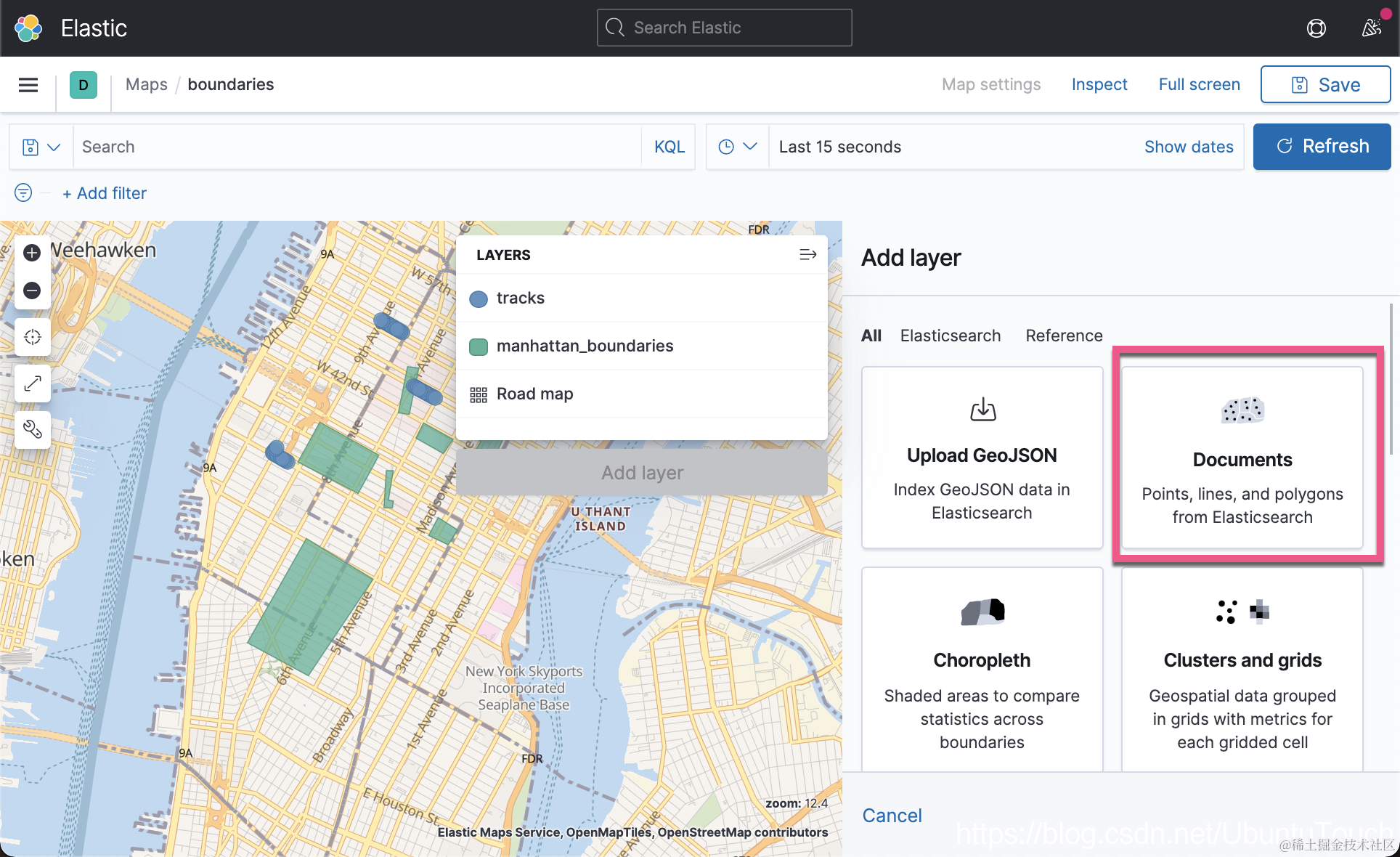1400x857 pixels.
Task: Click the map zoom out button
Action: pyautogui.click(x=32, y=291)
